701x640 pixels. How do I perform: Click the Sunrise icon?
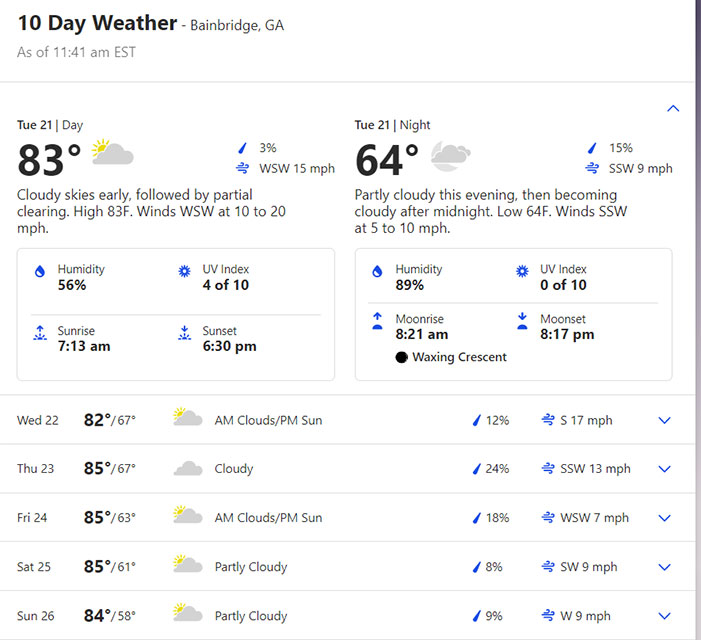pyautogui.click(x=40, y=333)
